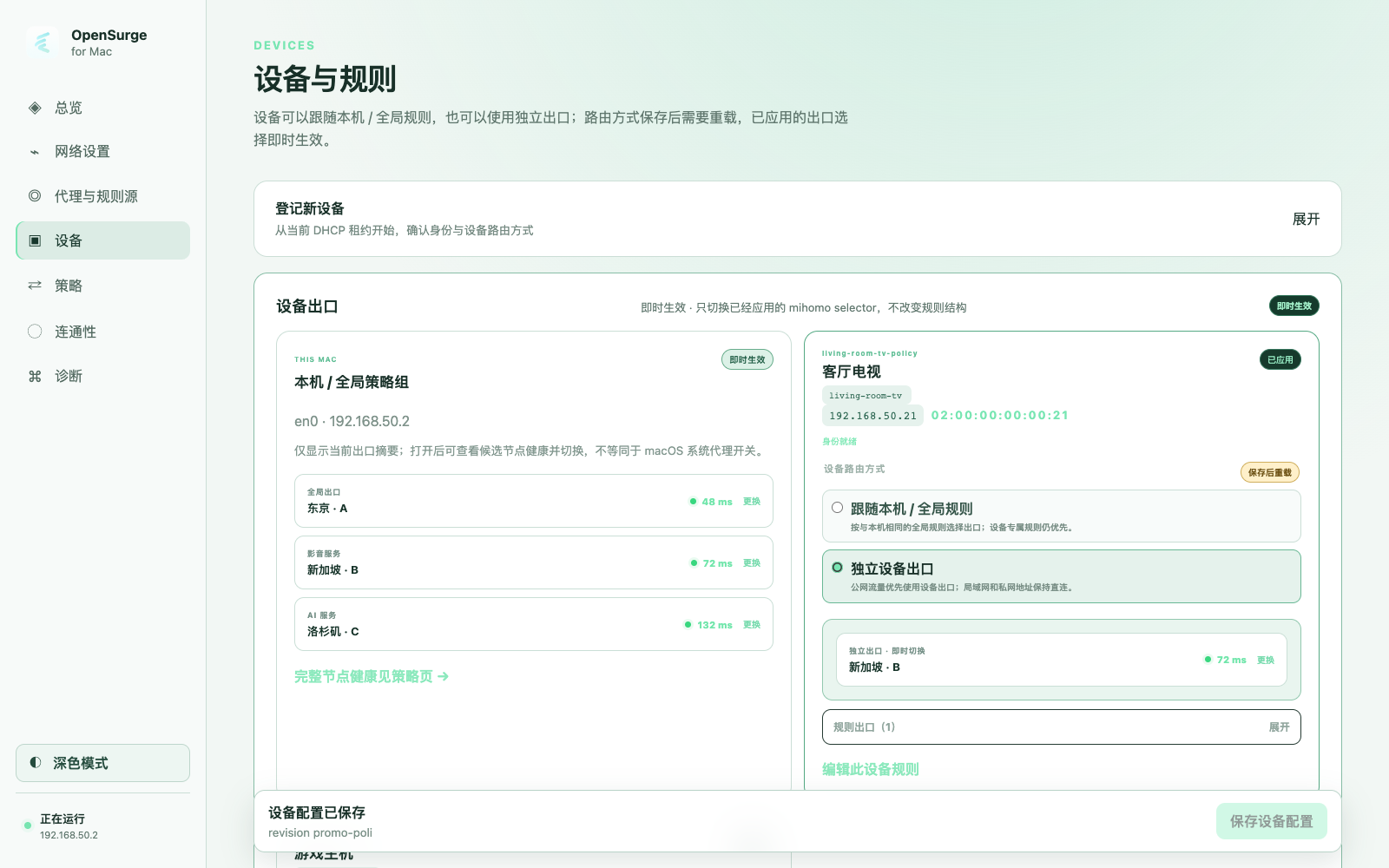
Task: Click the 即时生效 badge on 本机 card
Action: 747,359
